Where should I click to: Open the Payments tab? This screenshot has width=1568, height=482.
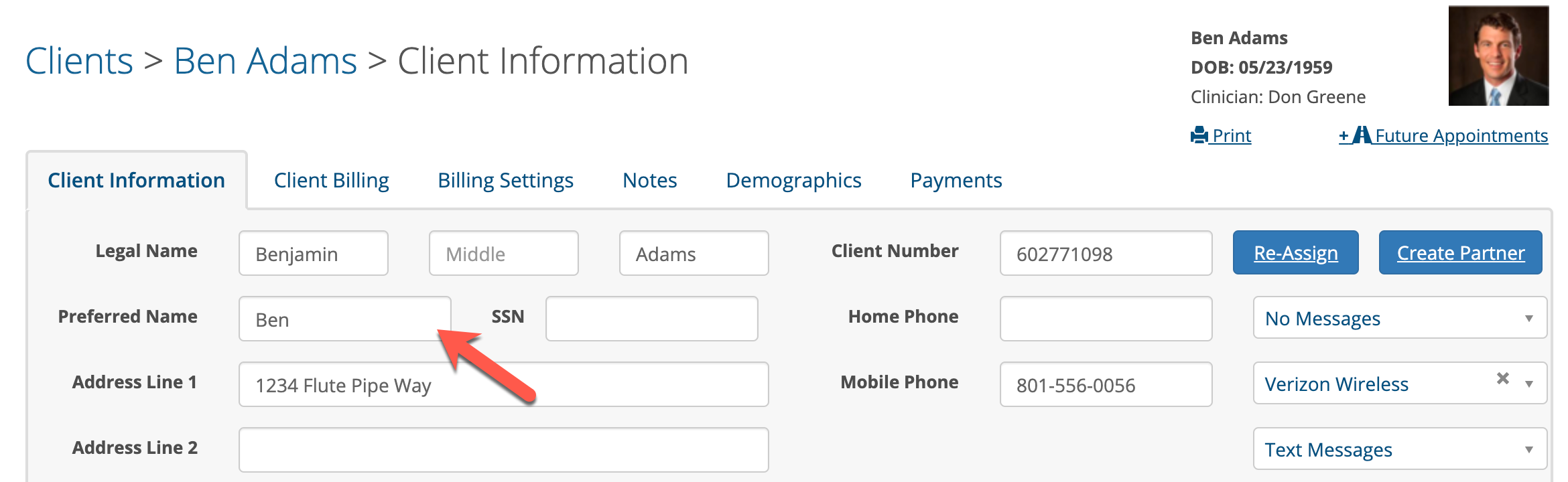point(956,181)
